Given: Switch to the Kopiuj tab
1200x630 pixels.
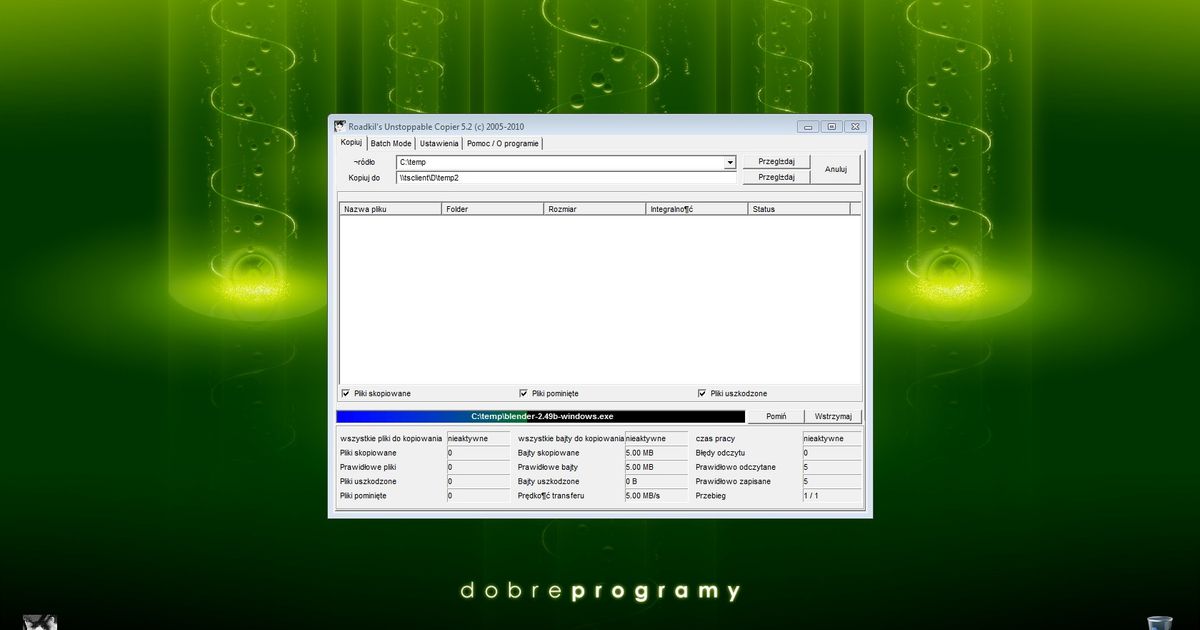Looking at the screenshot, I should pyautogui.click(x=351, y=143).
